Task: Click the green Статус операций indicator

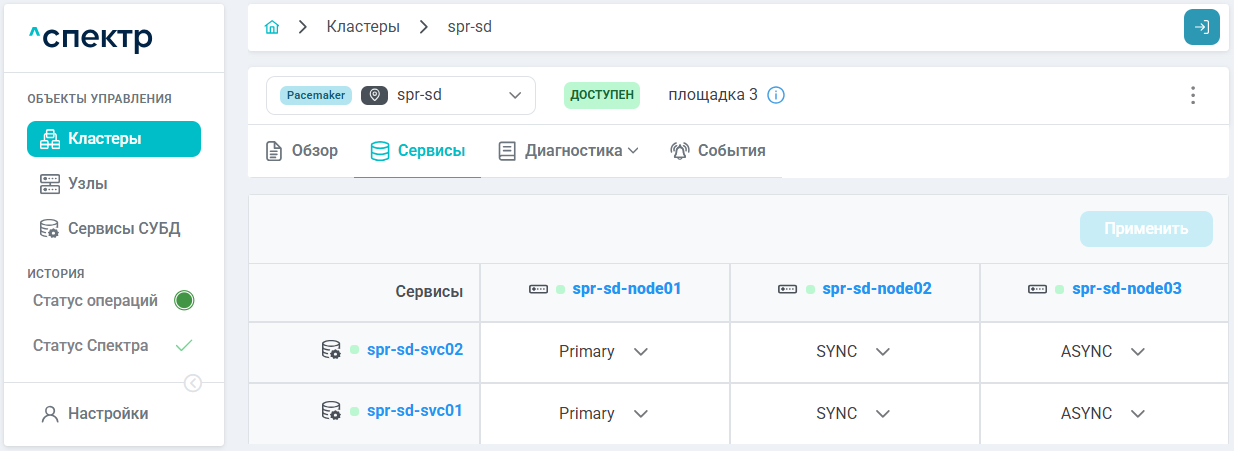Action: 183,300
